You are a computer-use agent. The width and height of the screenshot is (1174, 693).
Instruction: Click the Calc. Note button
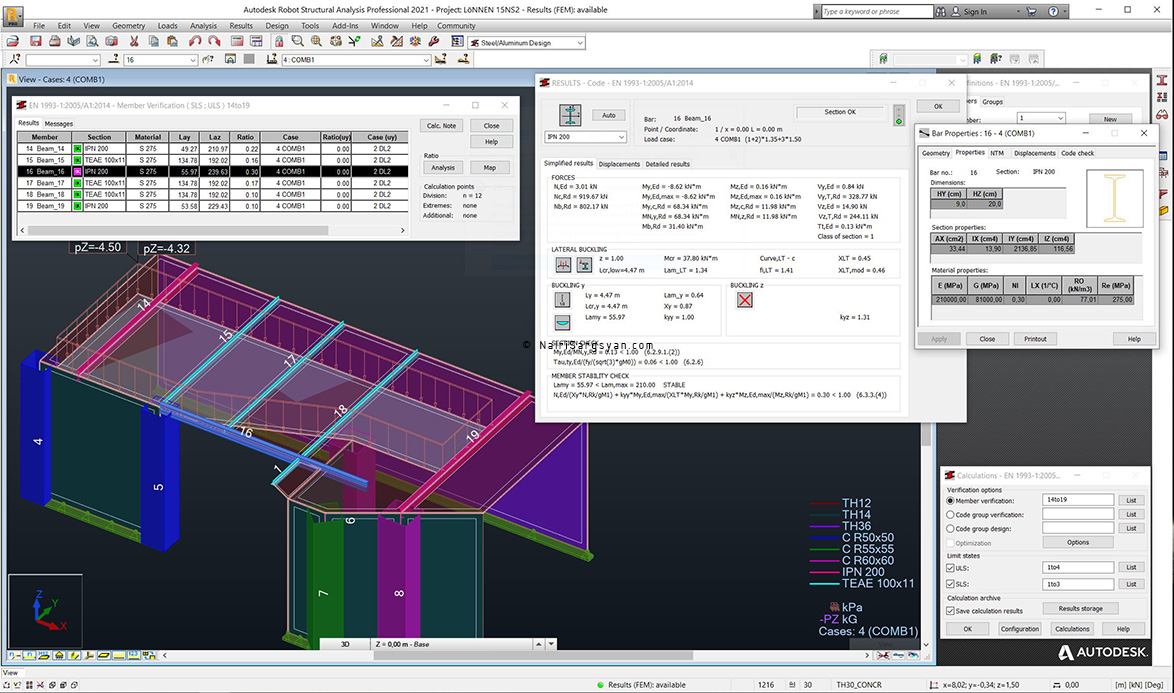click(442, 126)
